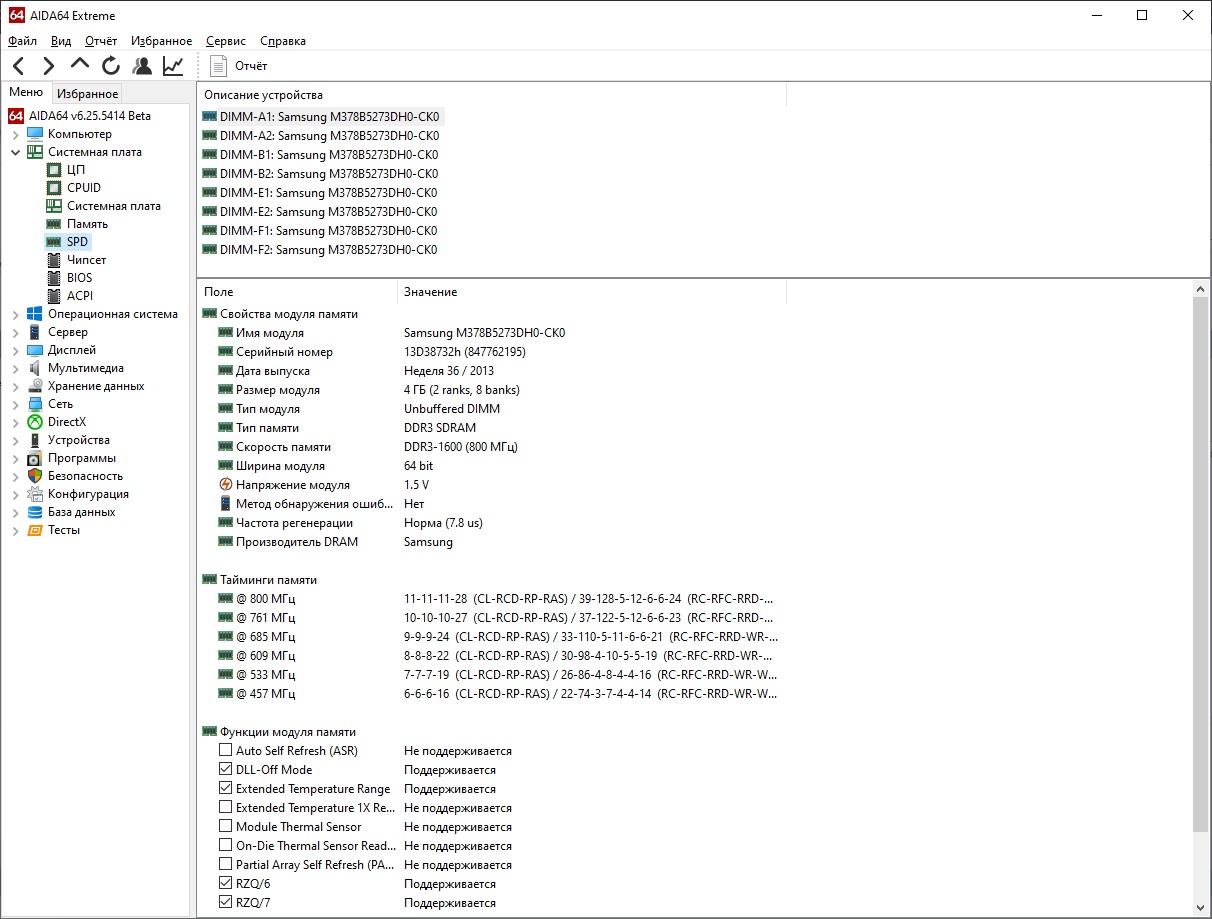Viewport: 1212px width, 919px height.
Task: Expand the Сеть tree node
Action: pos(15,404)
